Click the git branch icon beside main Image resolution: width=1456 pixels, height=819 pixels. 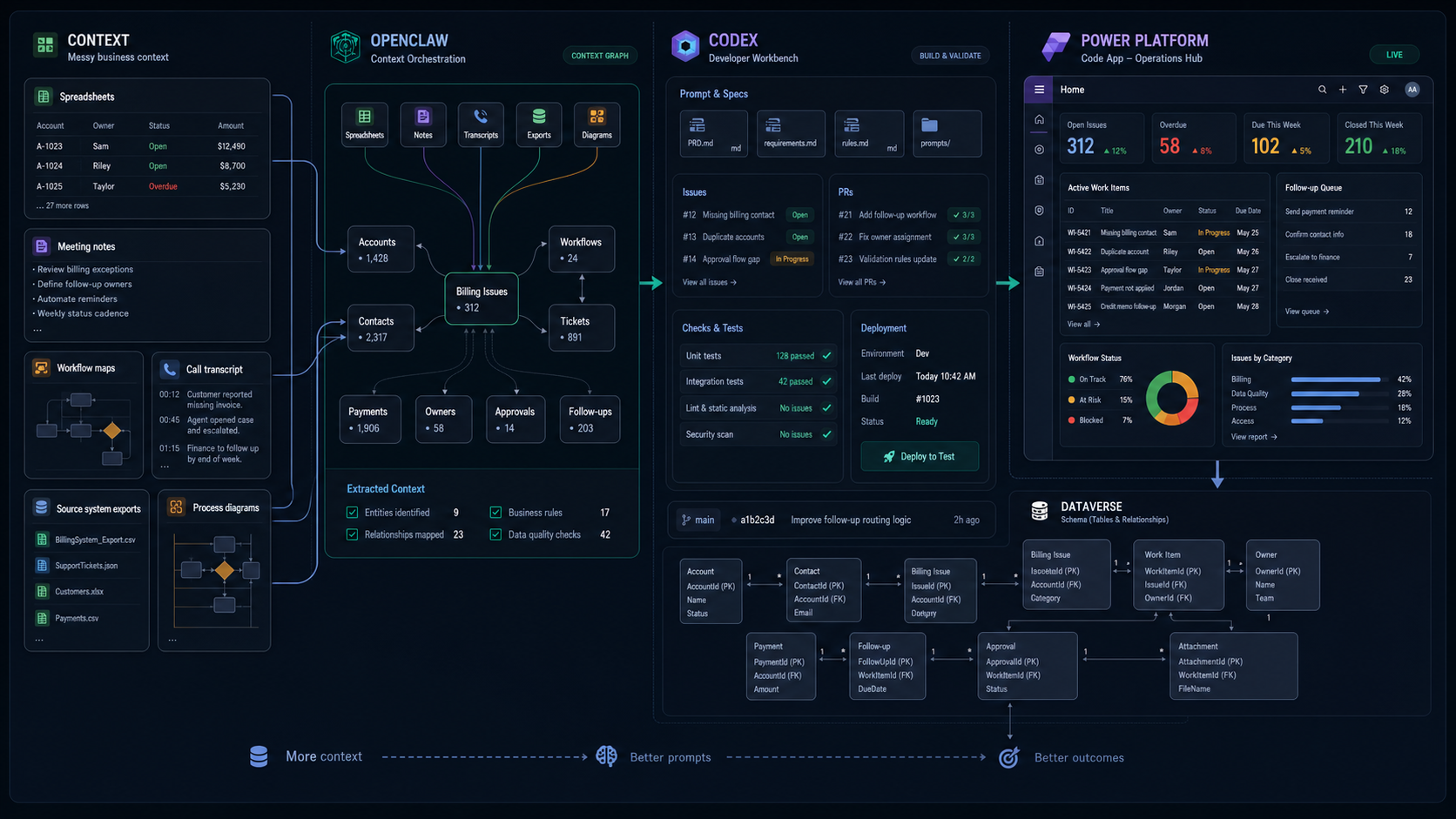coord(686,520)
